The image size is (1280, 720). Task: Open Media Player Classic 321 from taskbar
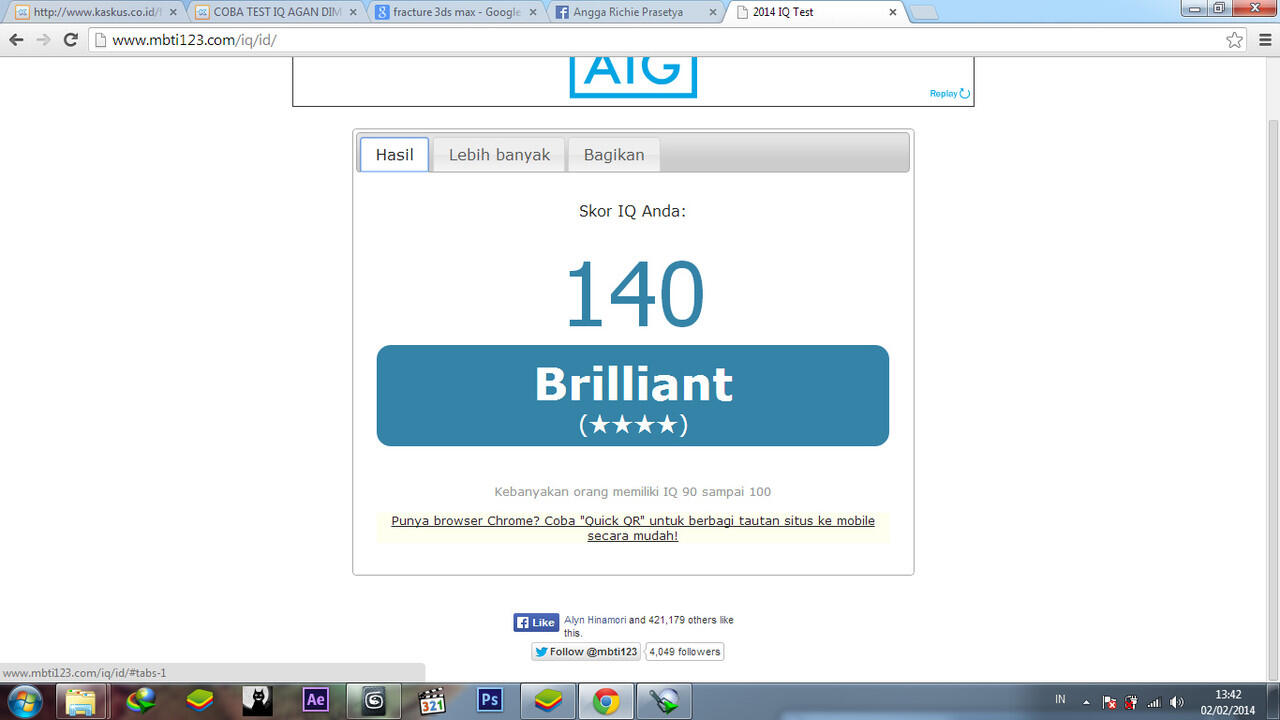(x=432, y=701)
